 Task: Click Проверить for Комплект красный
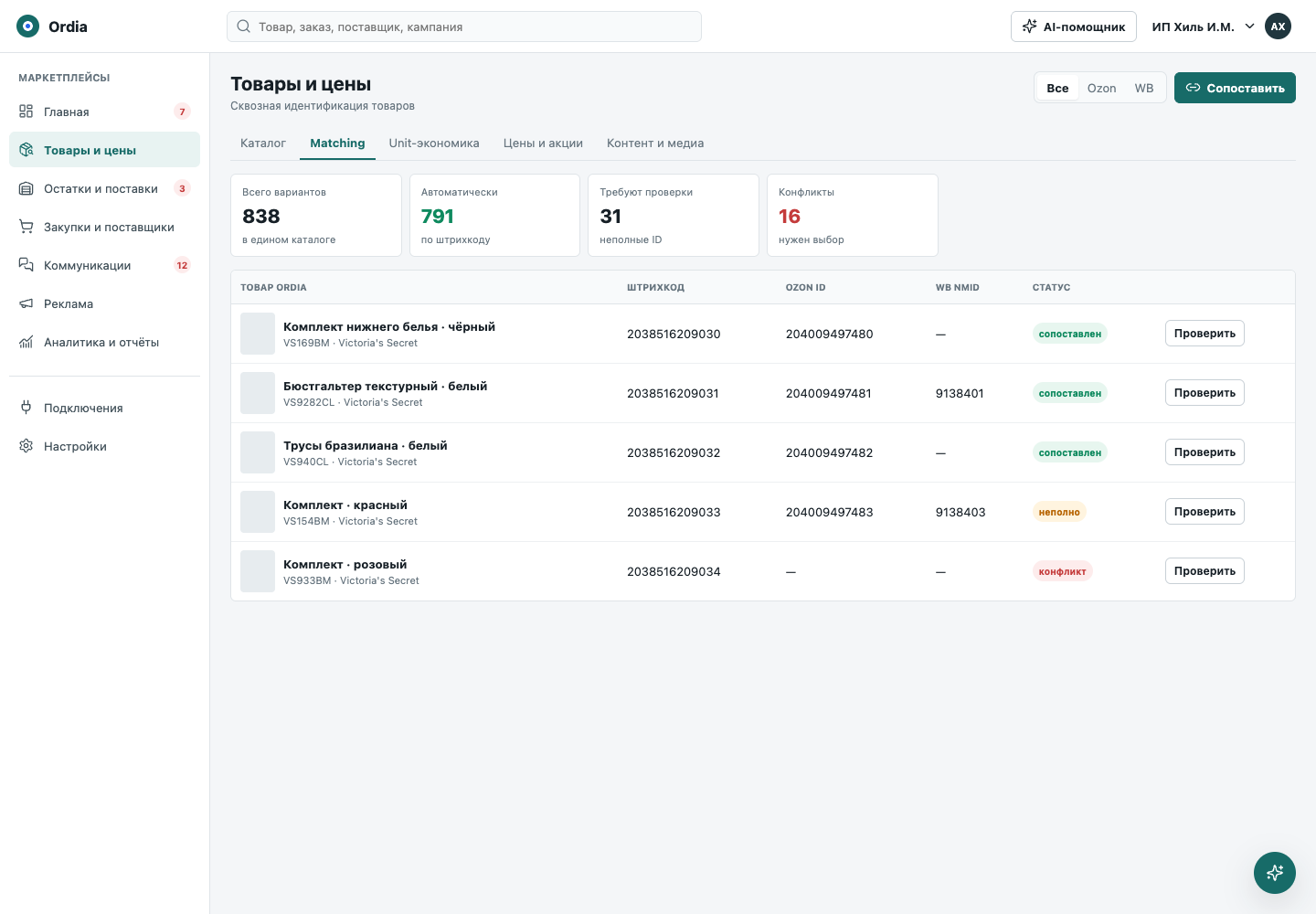[x=1205, y=512]
